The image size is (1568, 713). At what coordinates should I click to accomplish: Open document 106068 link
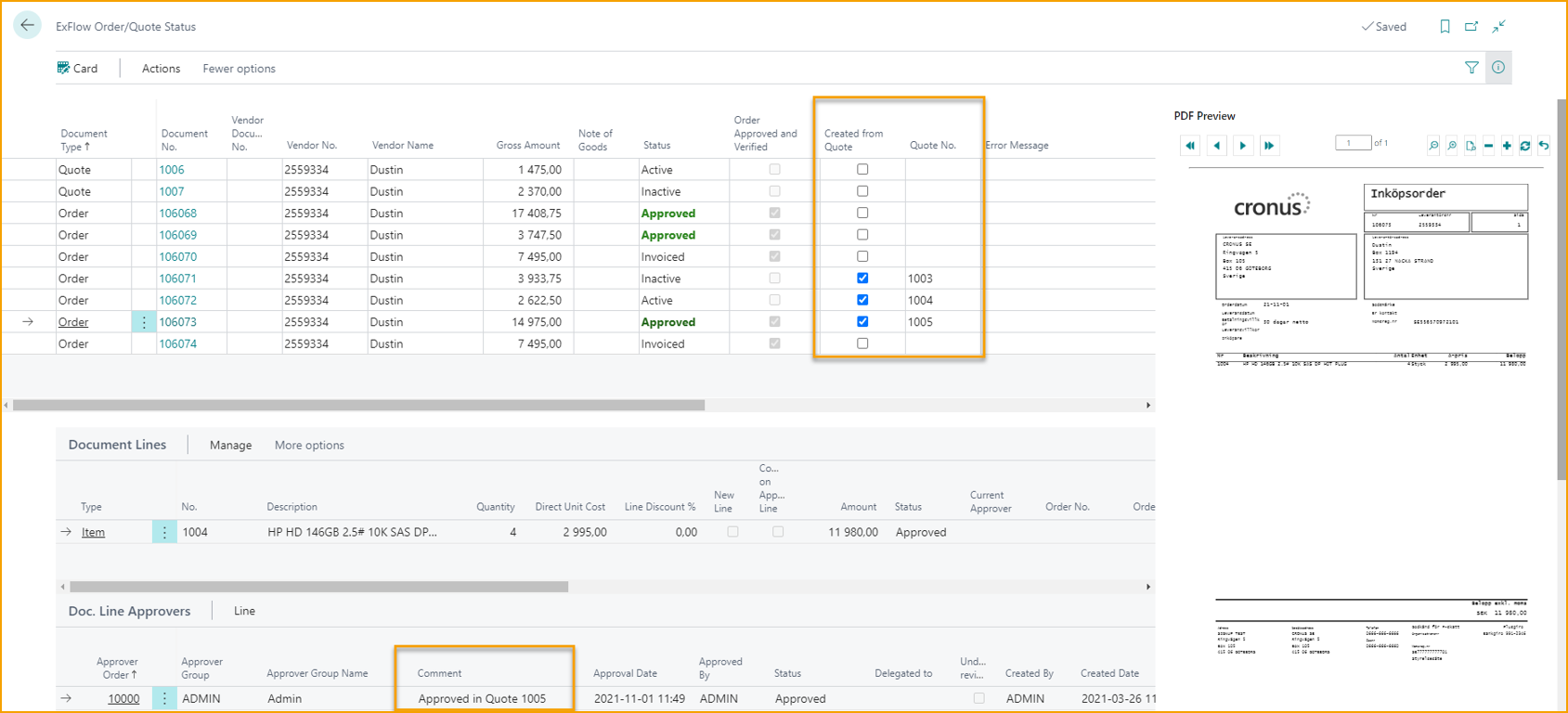pos(177,214)
